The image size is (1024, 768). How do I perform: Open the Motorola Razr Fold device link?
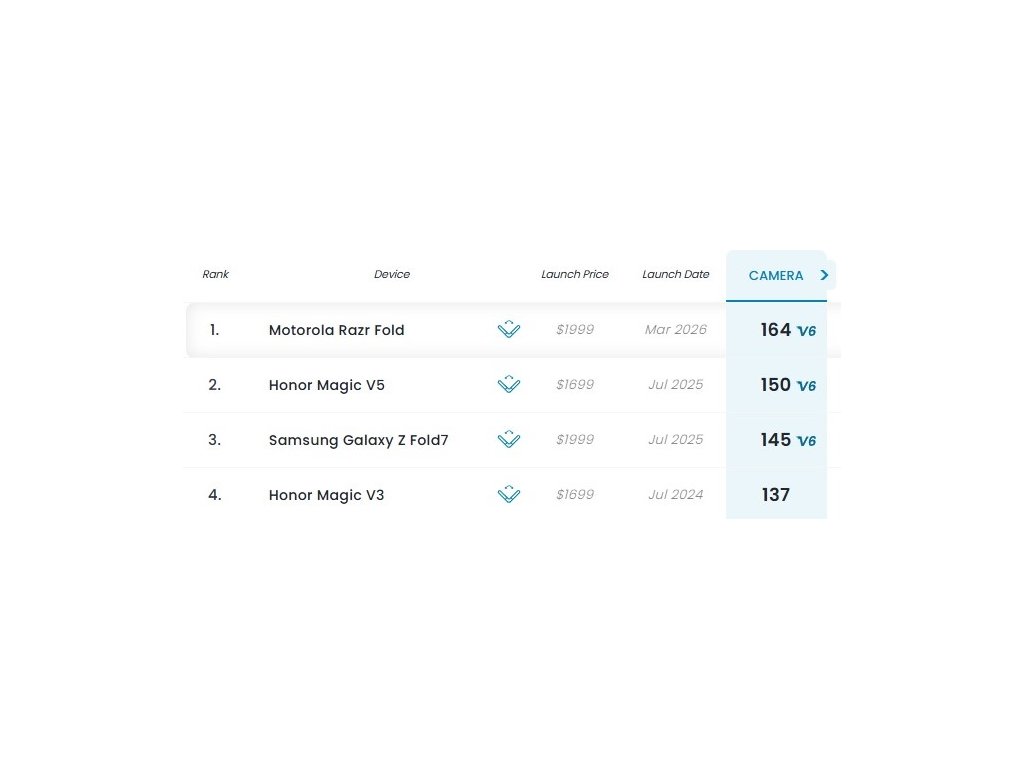(337, 330)
